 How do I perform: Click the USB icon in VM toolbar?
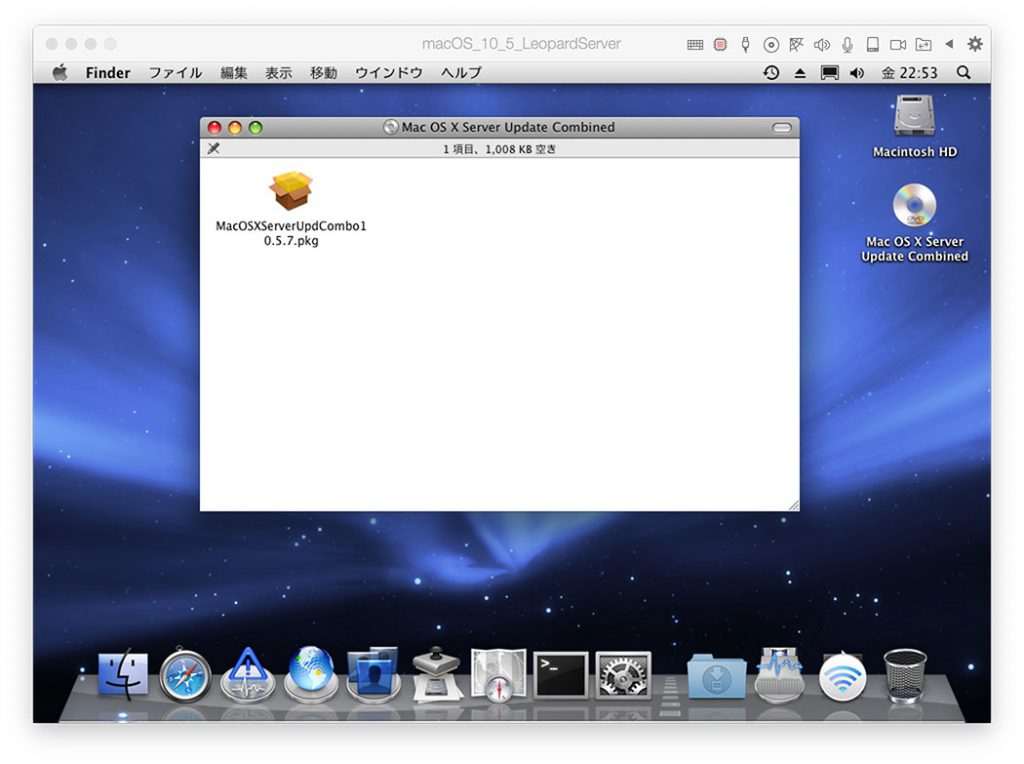tap(745, 44)
